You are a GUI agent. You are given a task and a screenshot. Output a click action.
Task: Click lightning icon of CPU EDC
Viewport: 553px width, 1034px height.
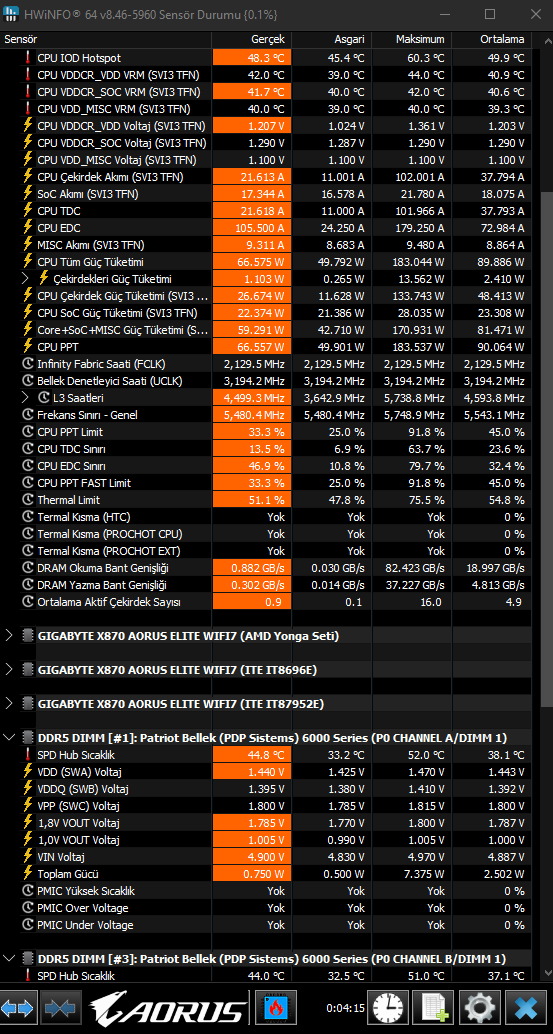(x=28, y=228)
